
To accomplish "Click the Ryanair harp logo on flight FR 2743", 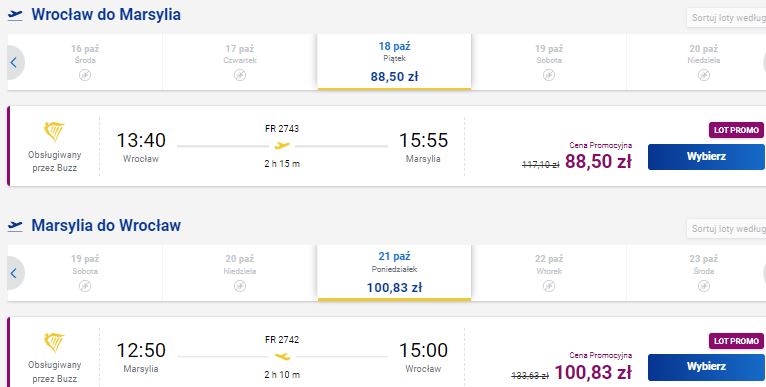I will click(x=54, y=132).
